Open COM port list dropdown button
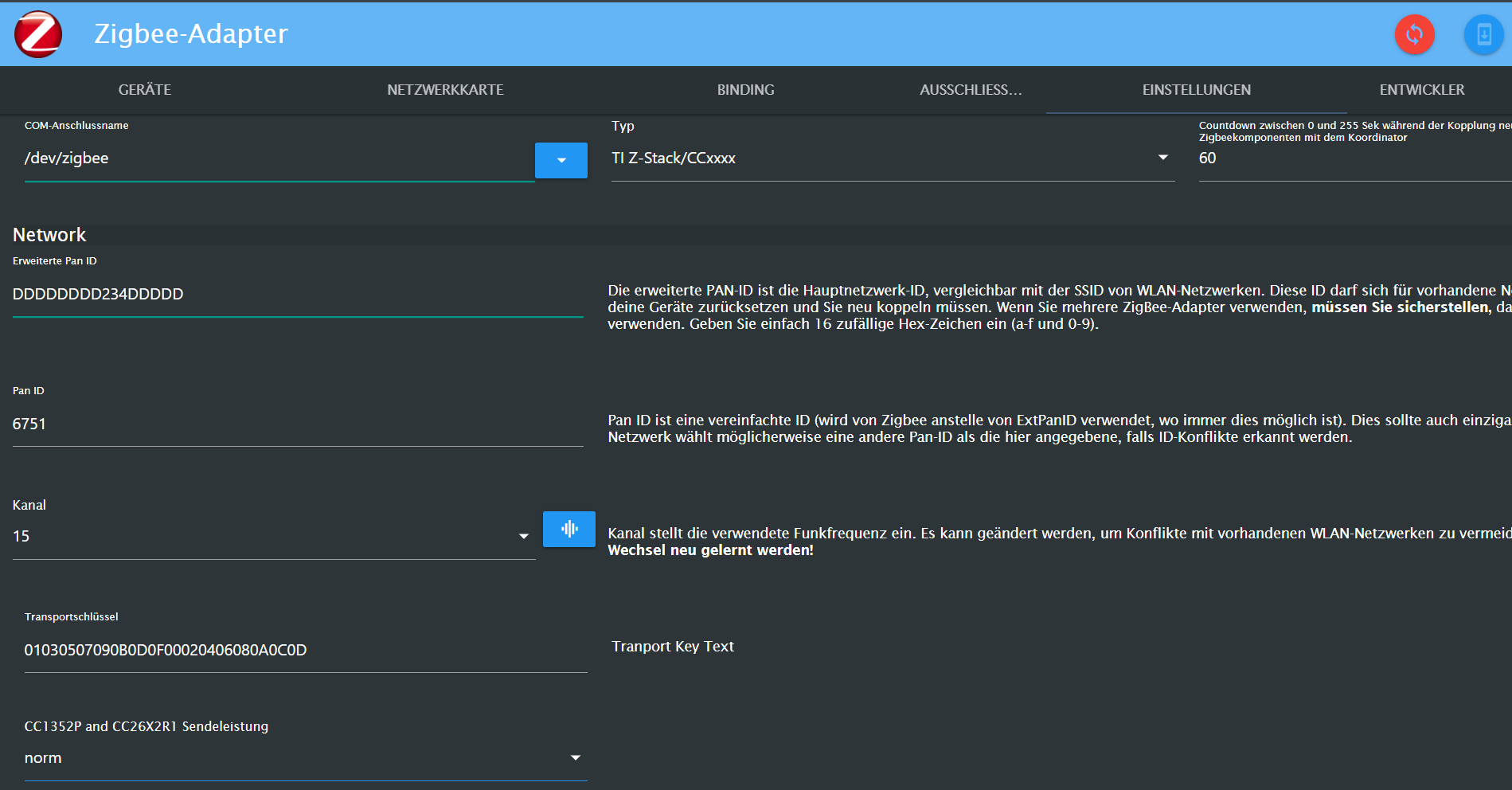The height and width of the screenshot is (790, 1512). pos(561,160)
